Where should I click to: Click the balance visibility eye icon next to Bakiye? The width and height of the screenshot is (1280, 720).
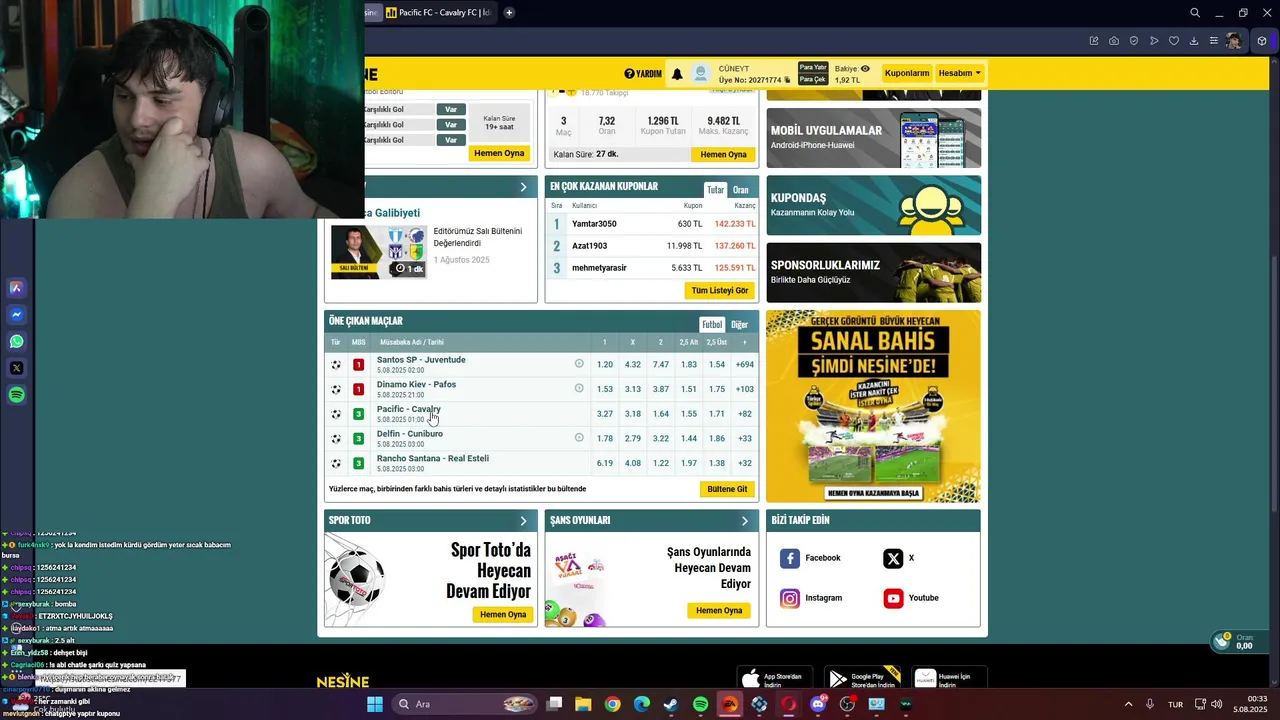tap(865, 69)
